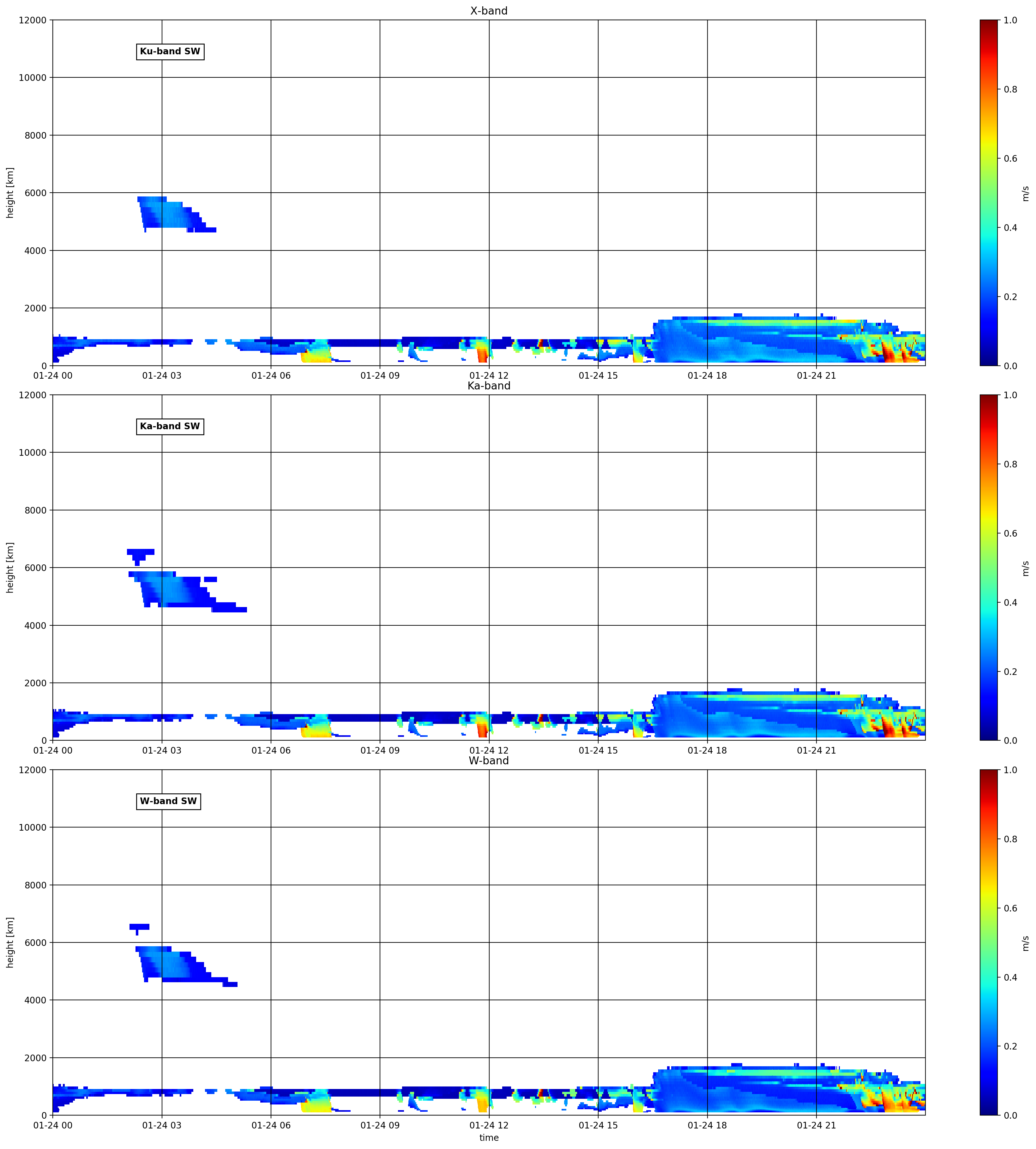
Task: Click the 6000 y-tick of the X-band panel
Action: coord(35,193)
